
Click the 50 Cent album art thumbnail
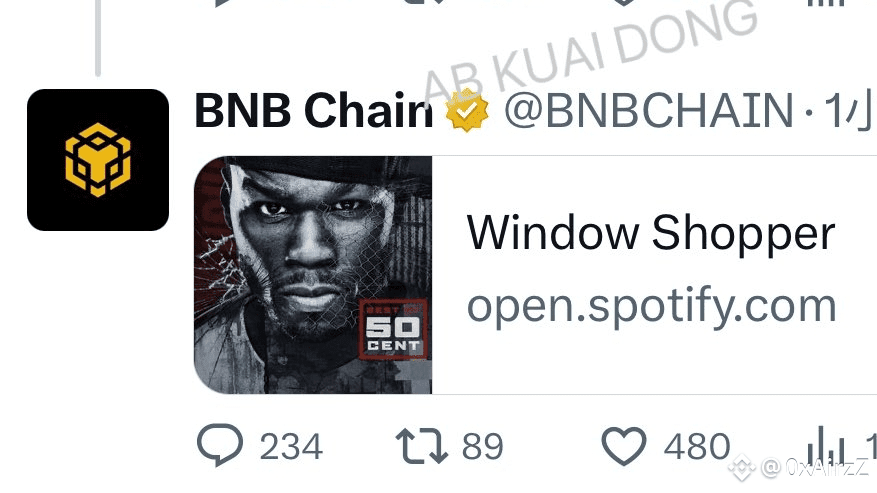pos(313,275)
